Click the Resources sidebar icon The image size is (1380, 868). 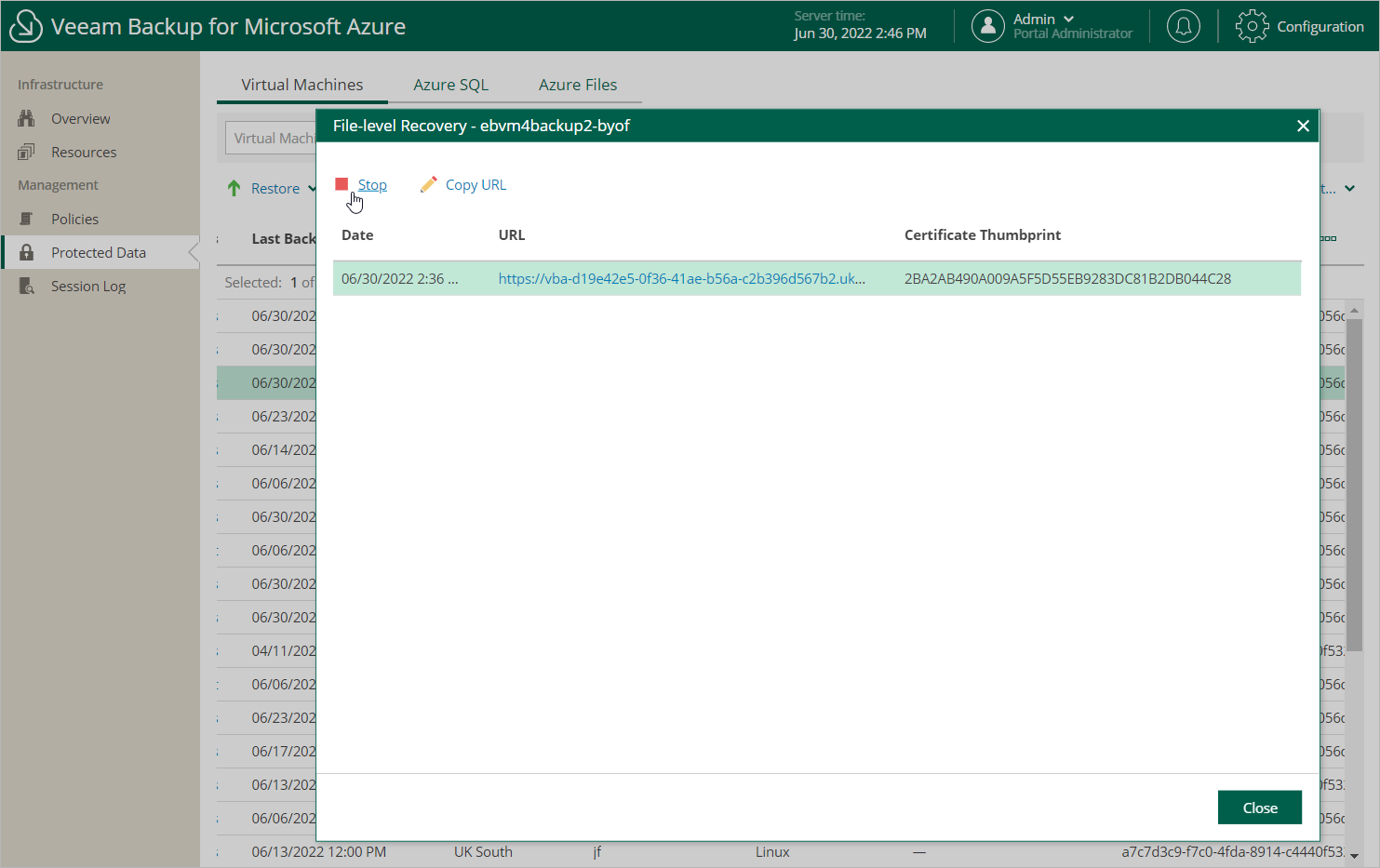26,152
